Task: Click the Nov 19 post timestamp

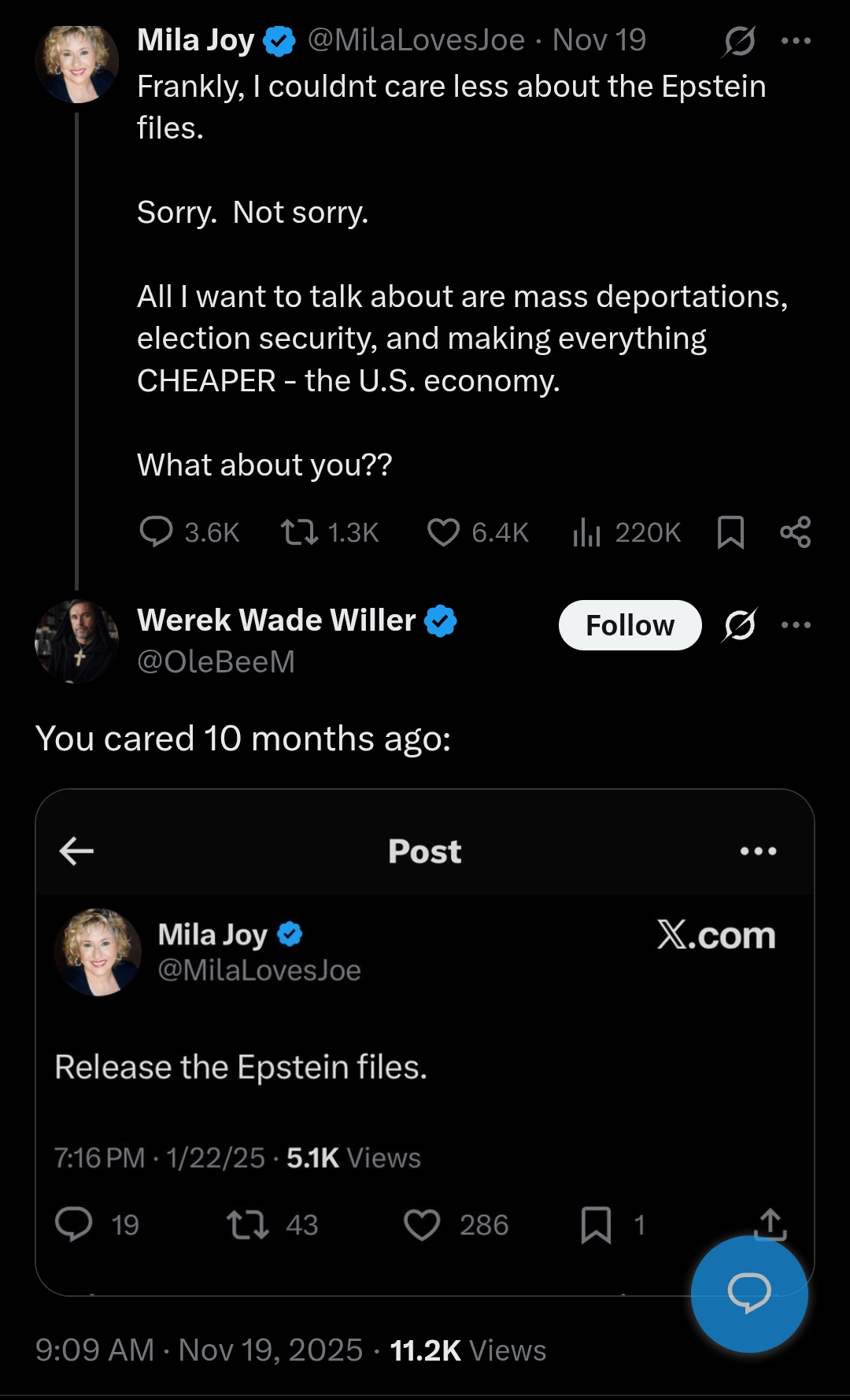Action: (x=599, y=40)
